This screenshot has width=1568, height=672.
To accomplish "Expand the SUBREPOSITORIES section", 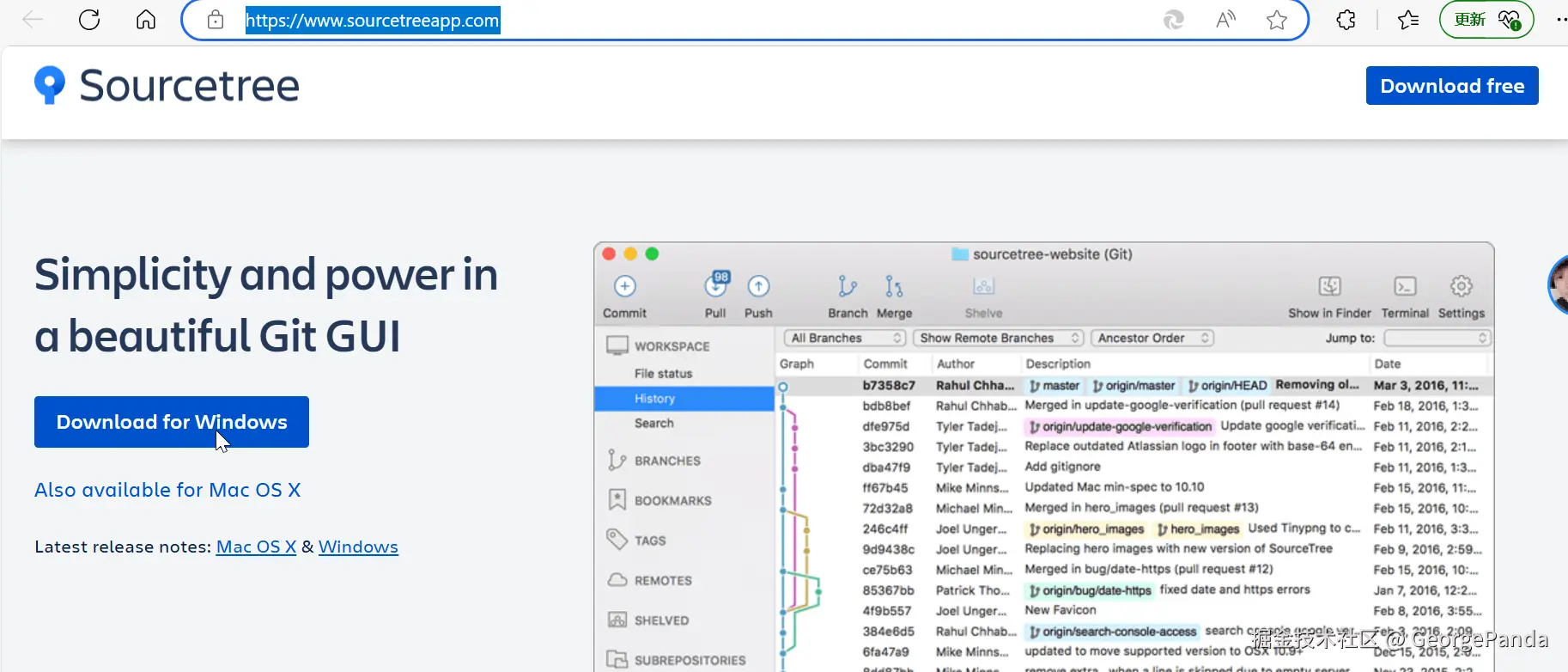I will pos(690,660).
